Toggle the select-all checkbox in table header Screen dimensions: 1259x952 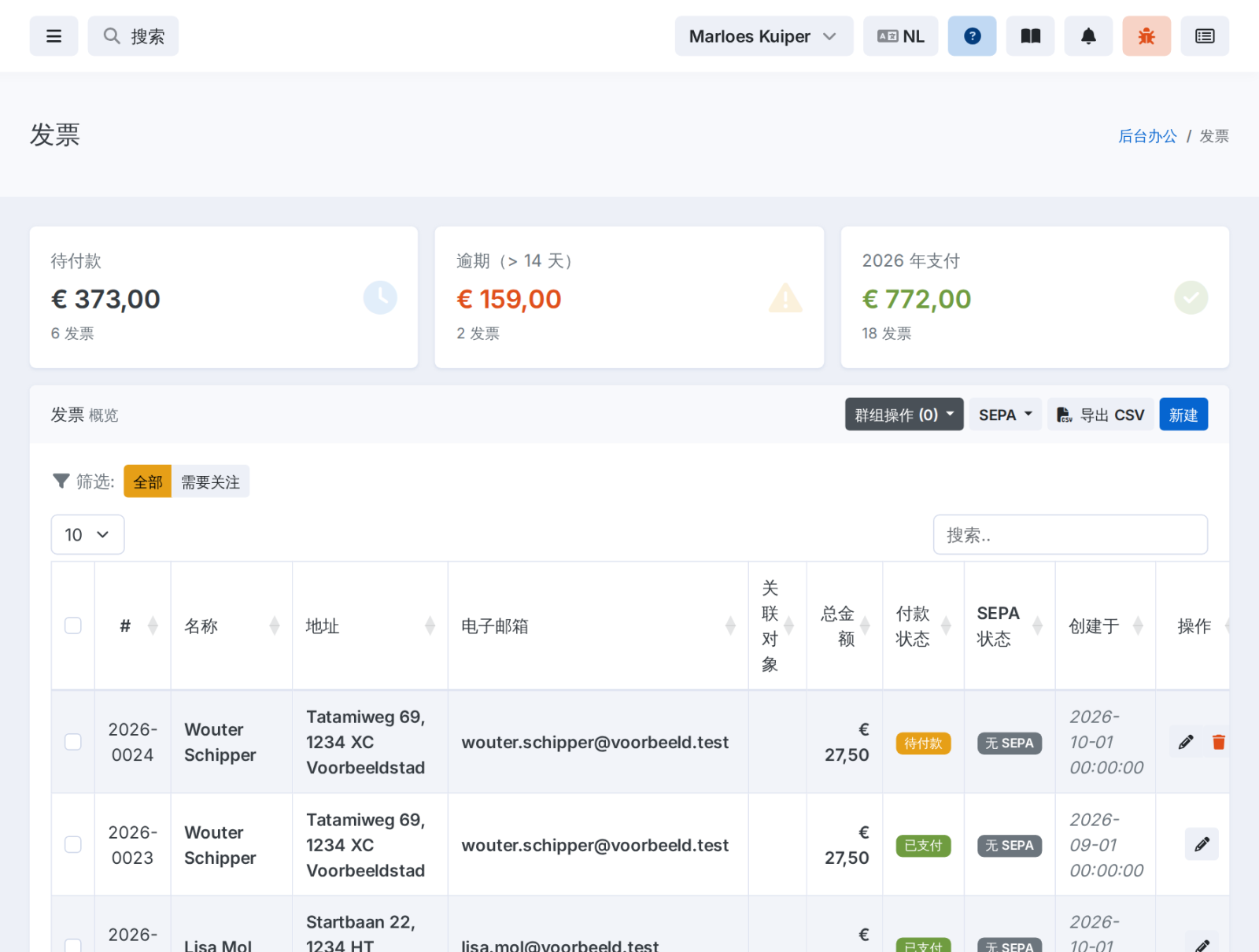coord(73,625)
